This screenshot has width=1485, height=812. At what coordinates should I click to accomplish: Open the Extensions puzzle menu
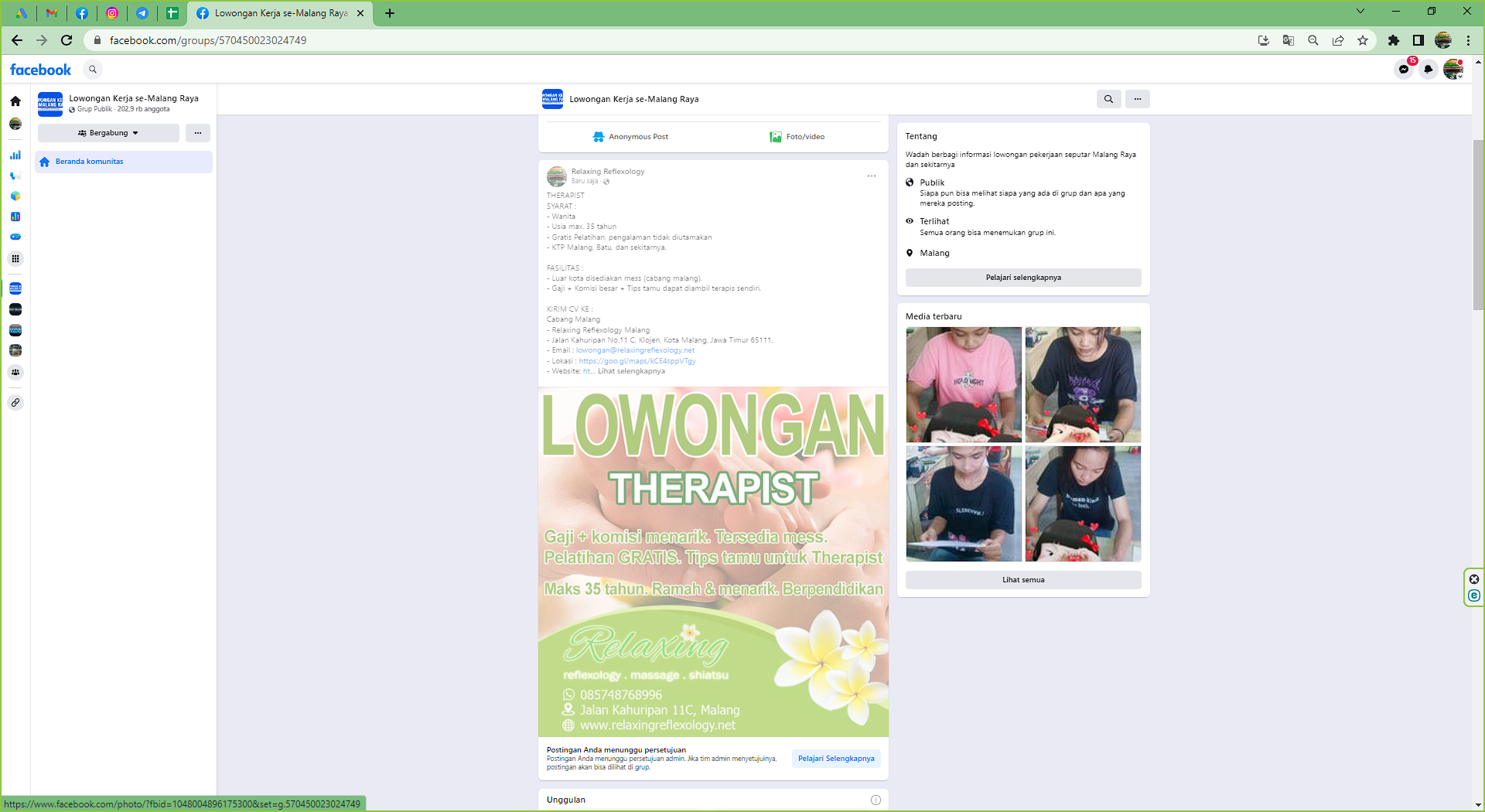1394,40
